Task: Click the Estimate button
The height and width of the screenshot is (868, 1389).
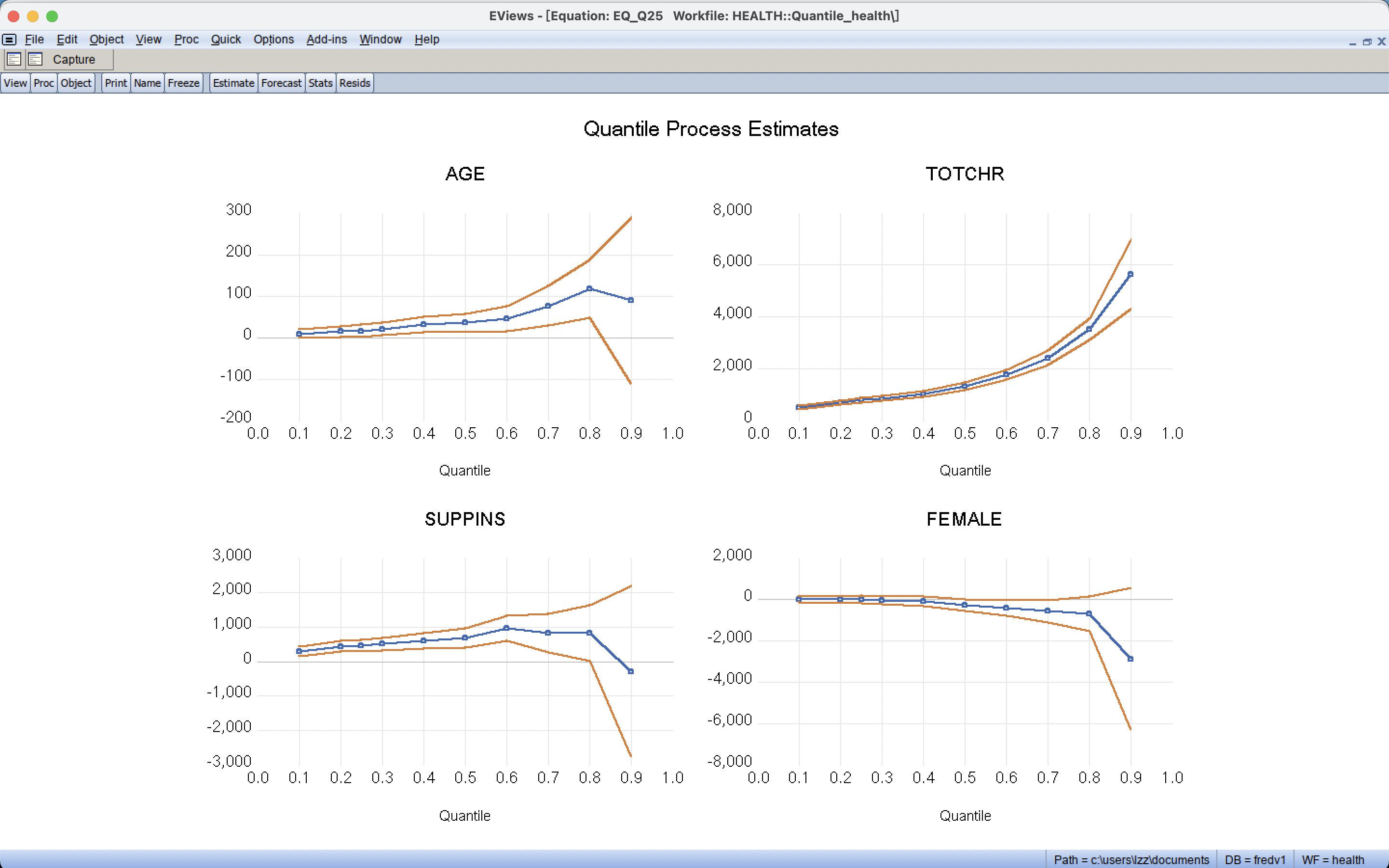Action: click(x=233, y=82)
